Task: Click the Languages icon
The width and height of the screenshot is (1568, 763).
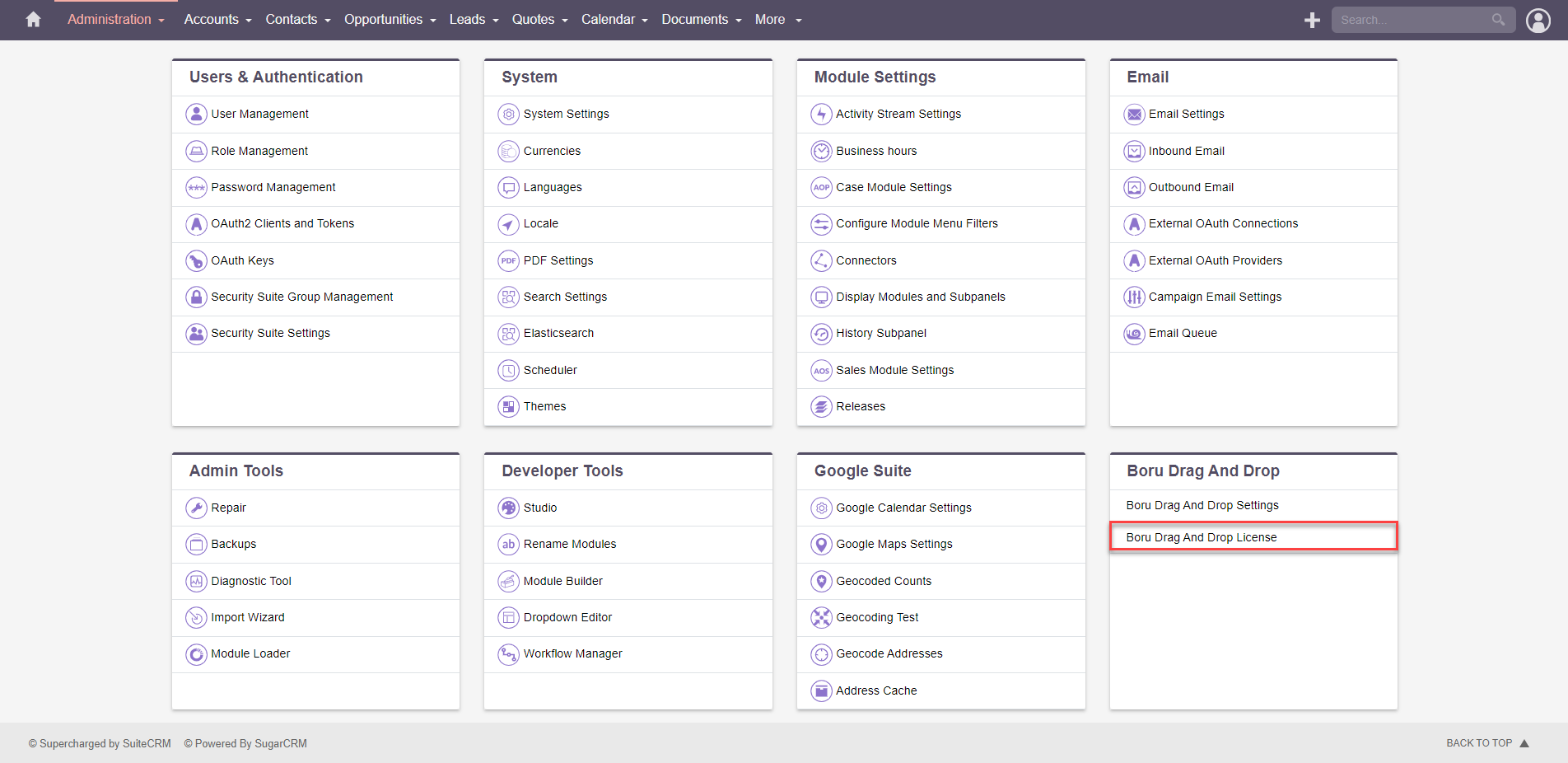Action: [509, 187]
